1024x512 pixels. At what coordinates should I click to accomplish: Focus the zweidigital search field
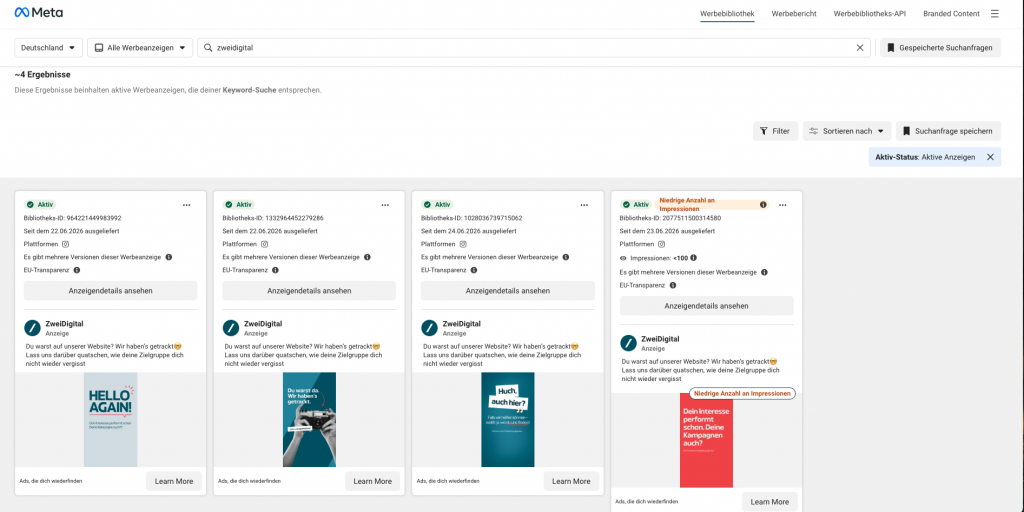tap(534, 48)
